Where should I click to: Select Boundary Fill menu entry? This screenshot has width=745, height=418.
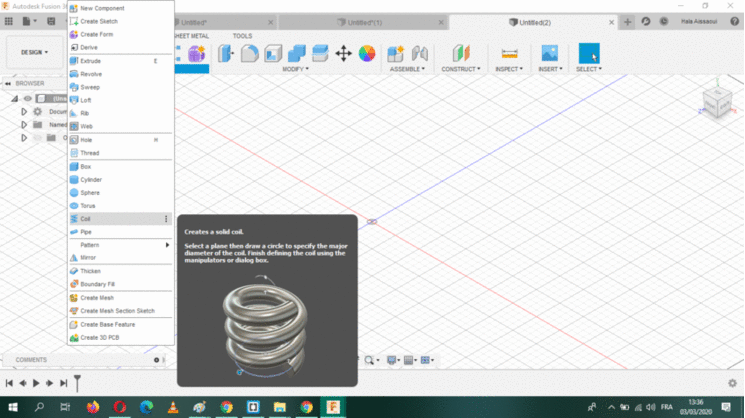[120, 284]
